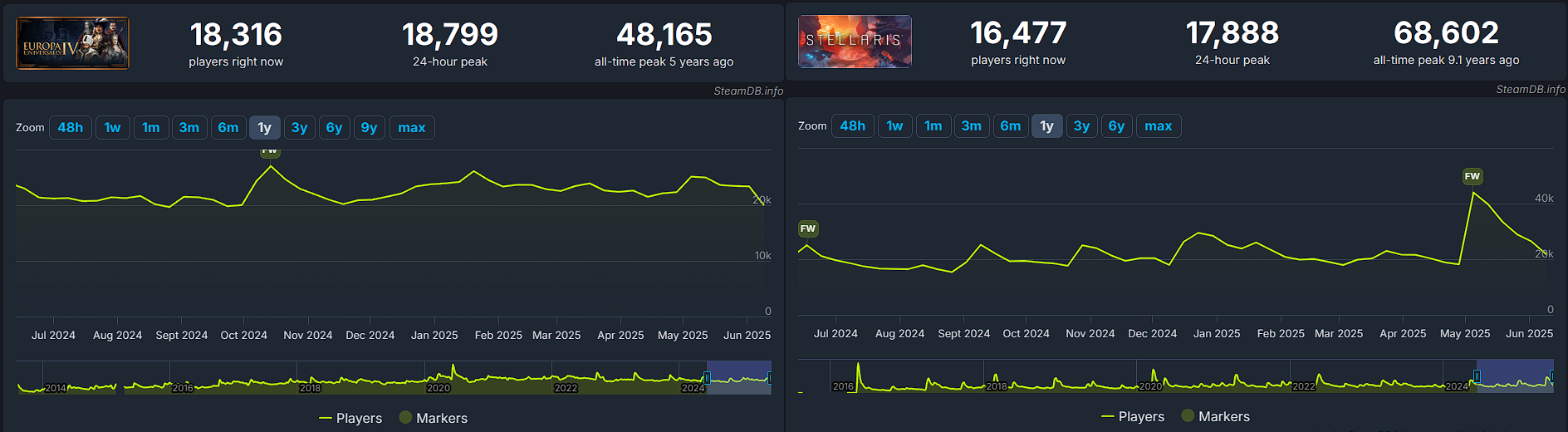
Task: Set Stellaris chart zoom to max
Action: click(1159, 125)
